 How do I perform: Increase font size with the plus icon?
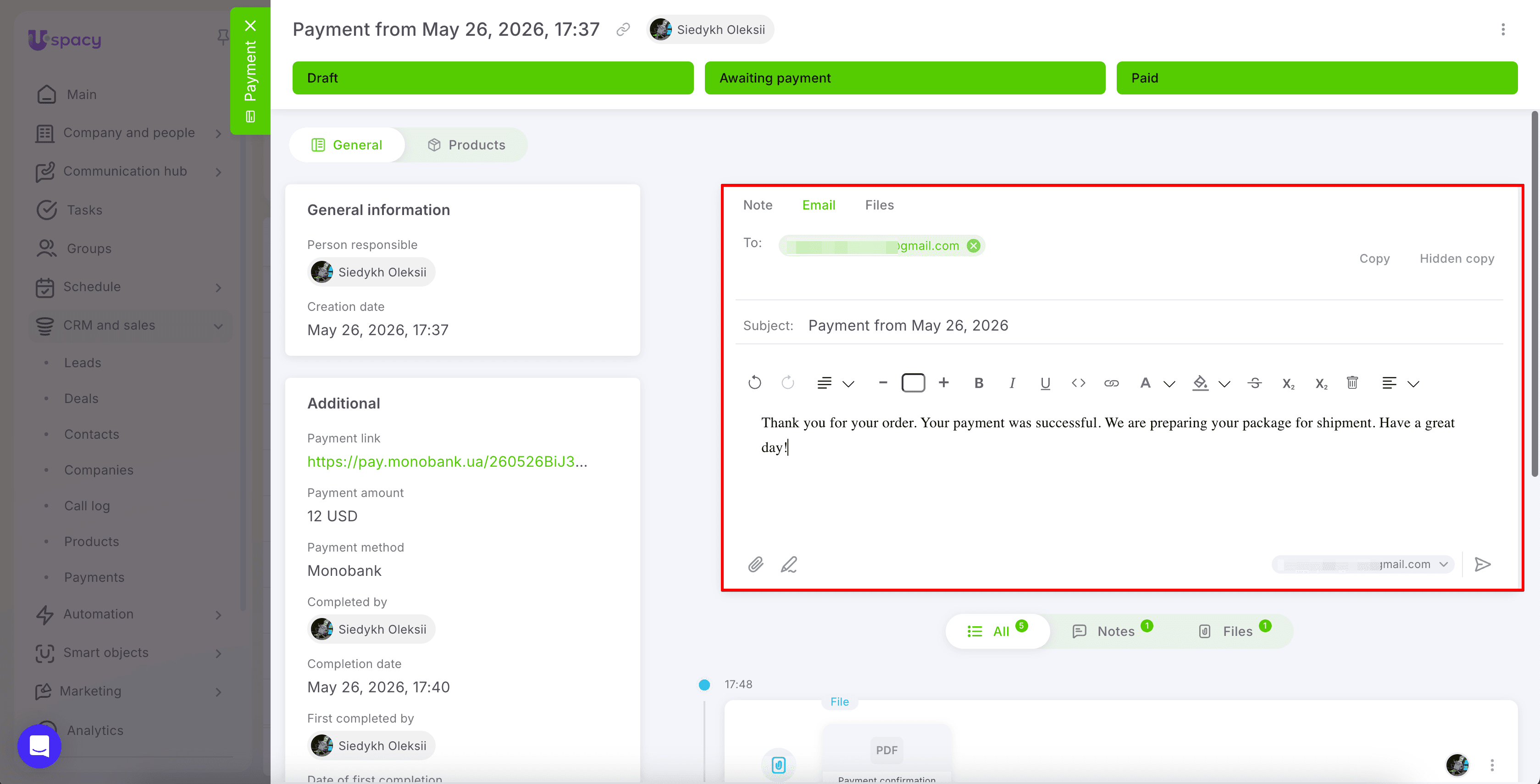point(943,382)
